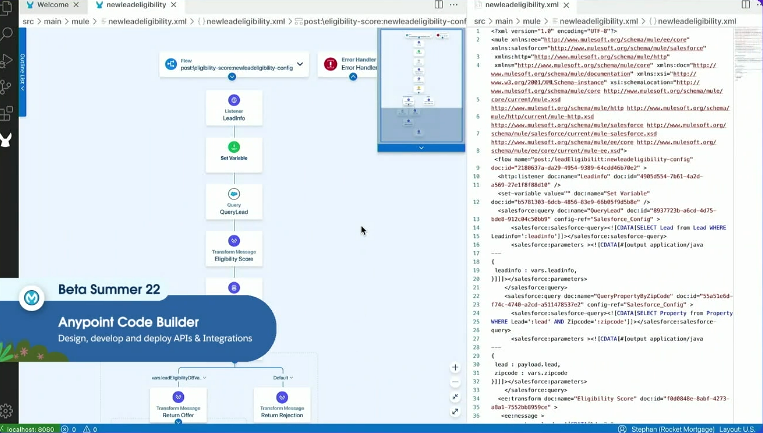Expand chevron beneath Return Offer node
This screenshot has height=433, width=763.
(179, 421)
